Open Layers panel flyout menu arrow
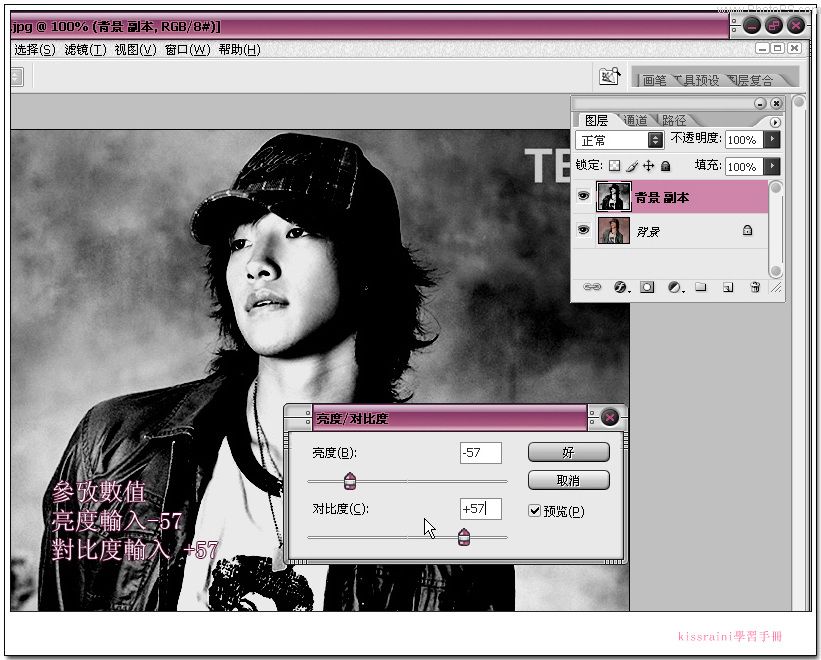The width and height of the screenshot is (821, 660). [775, 122]
